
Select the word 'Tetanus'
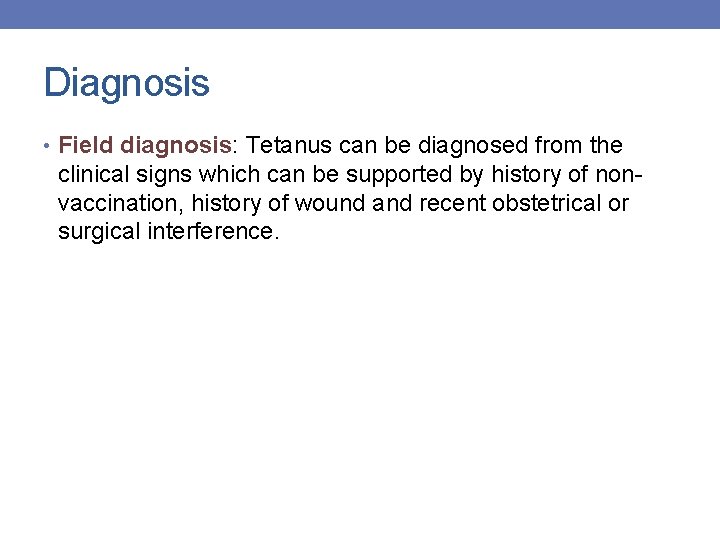[291, 146]
